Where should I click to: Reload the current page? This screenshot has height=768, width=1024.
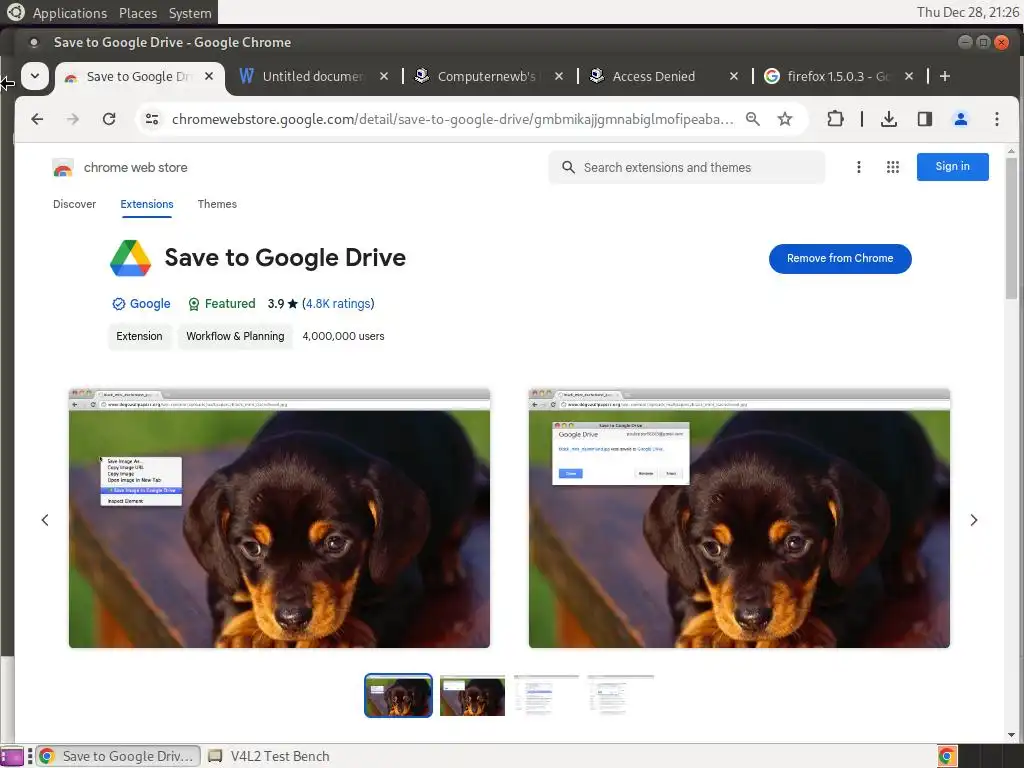tap(109, 119)
